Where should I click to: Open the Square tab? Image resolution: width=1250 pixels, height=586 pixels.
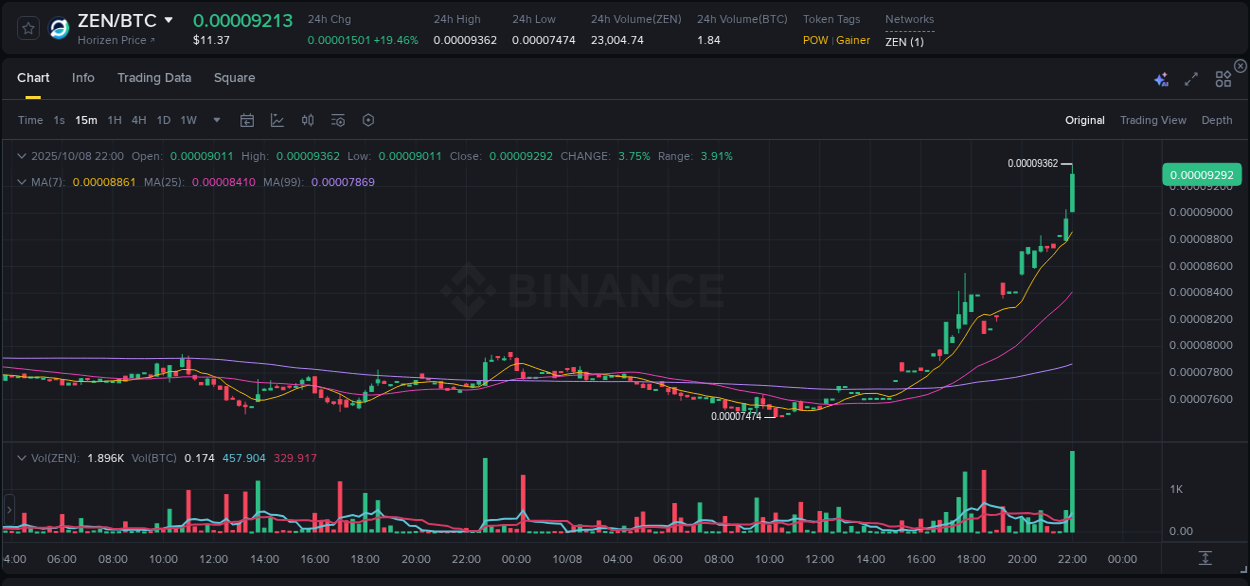(x=234, y=77)
